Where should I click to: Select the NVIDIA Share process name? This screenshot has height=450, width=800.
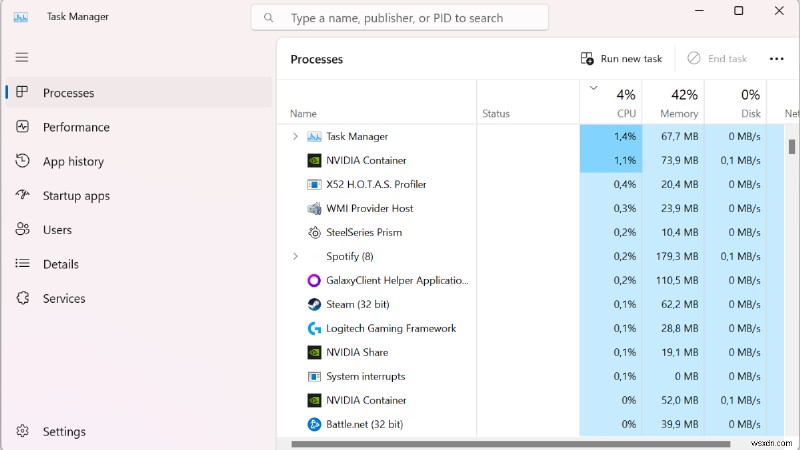357,352
